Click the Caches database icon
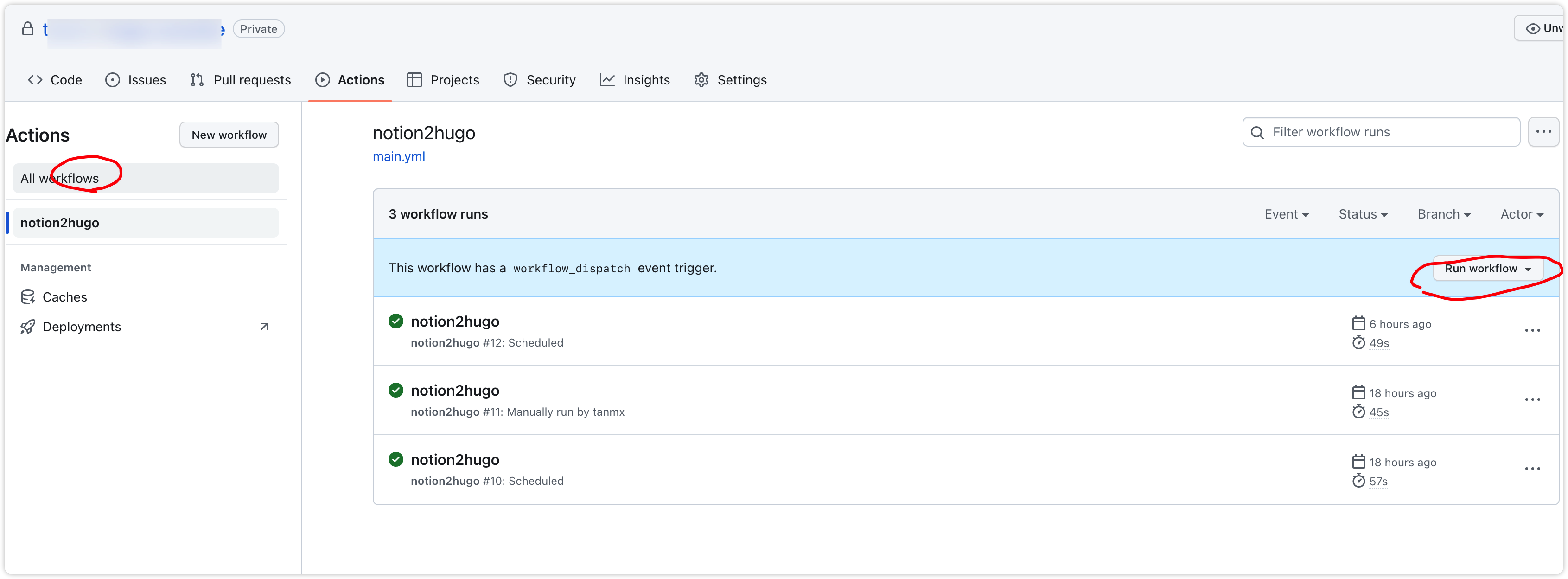This screenshot has width=1568, height=579. (27, 297)
